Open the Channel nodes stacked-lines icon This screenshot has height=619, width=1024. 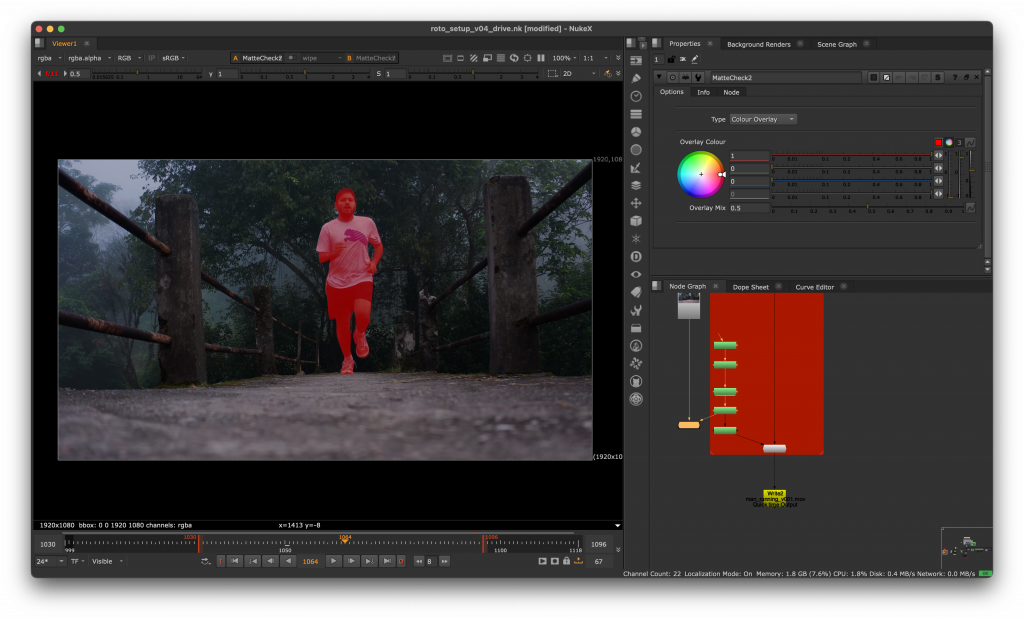[x=636, y=114]
